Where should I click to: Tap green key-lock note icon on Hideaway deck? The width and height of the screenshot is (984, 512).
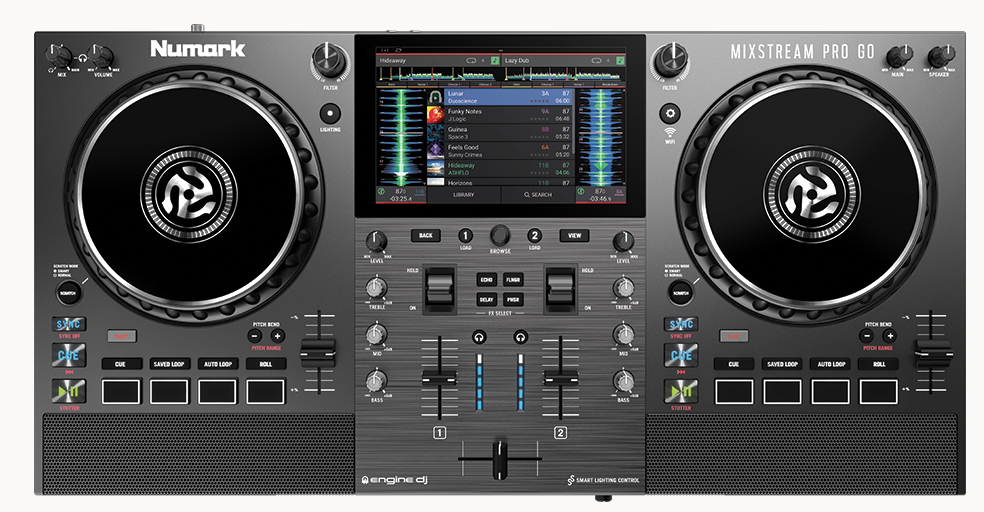click(495, 61)
